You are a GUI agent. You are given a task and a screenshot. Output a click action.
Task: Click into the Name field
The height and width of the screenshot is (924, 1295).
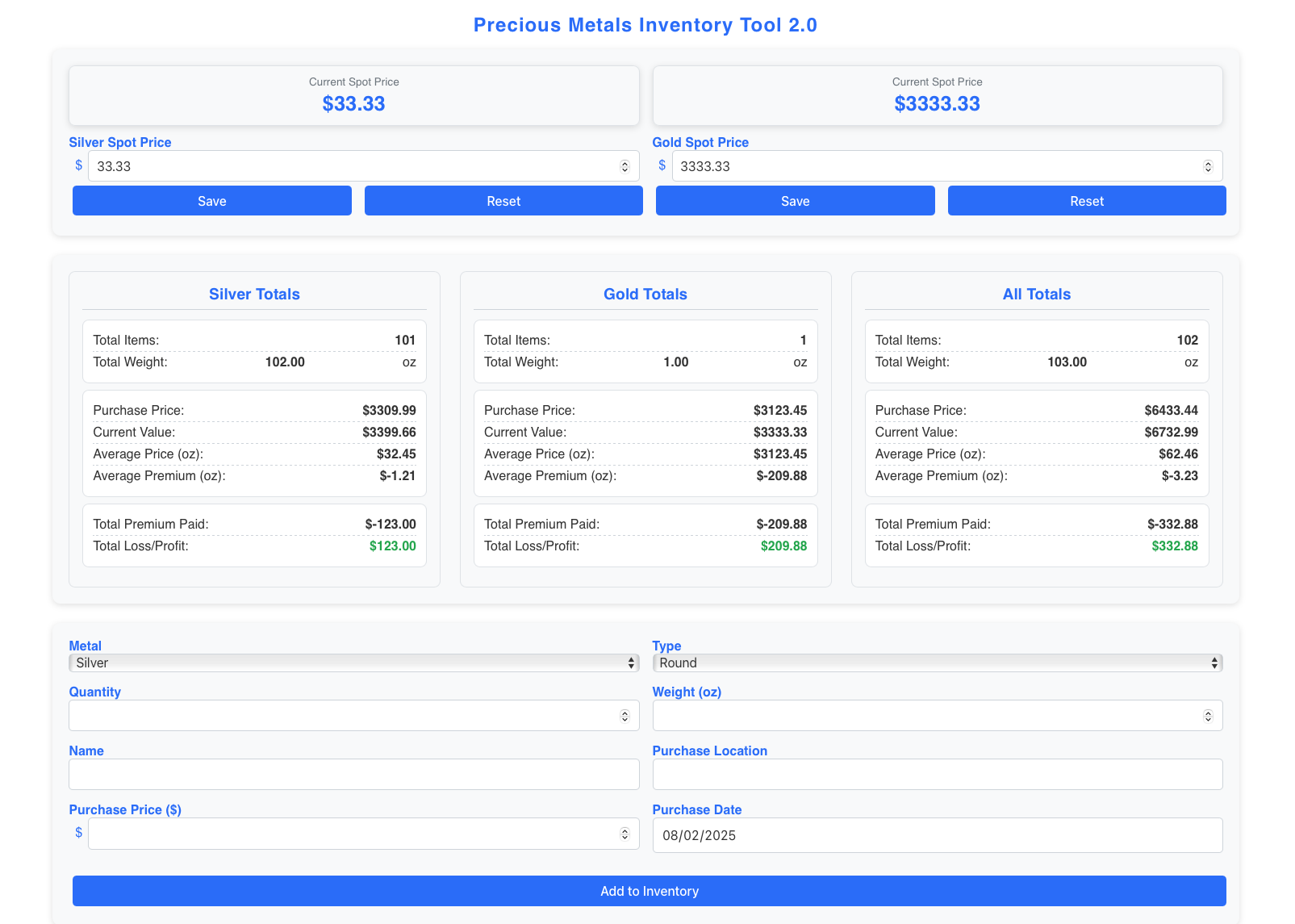point(354,775)
